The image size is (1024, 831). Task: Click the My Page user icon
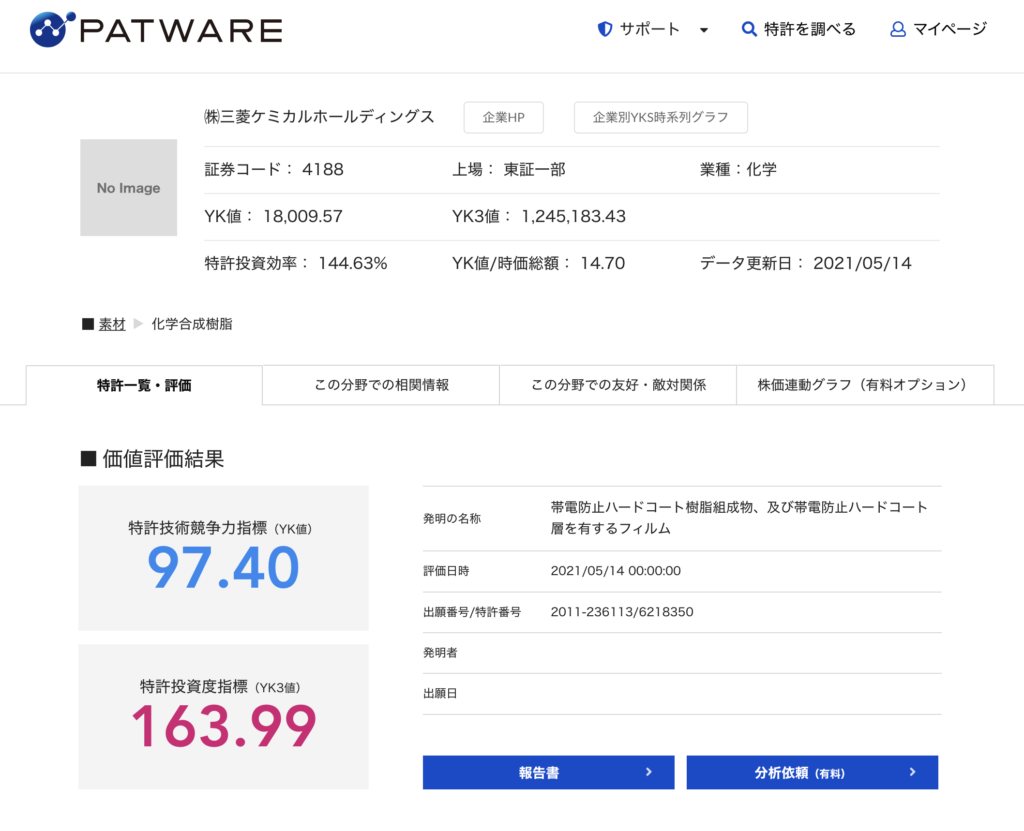pyautogui.click(x=898, y=29)
